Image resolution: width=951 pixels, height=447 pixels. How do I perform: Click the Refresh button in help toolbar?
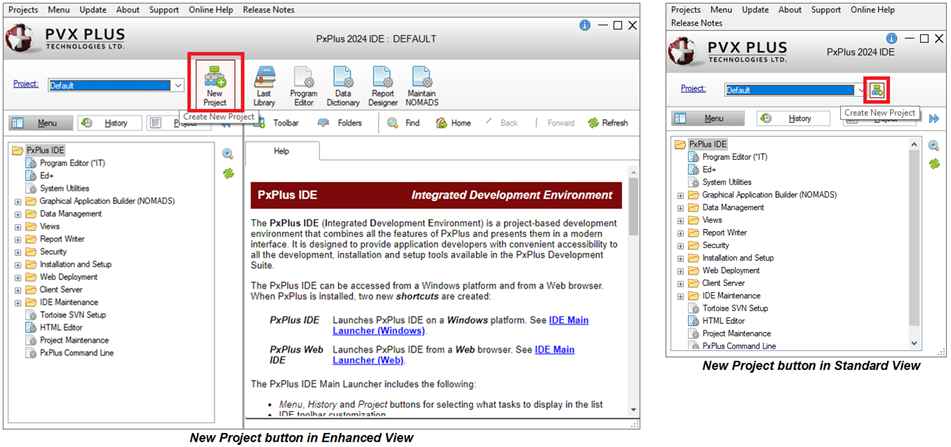[608, 123]
